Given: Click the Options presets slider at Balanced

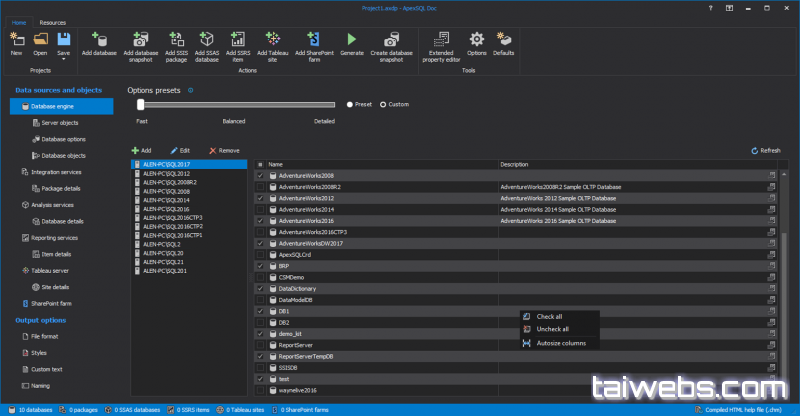Looking at the screenshot, I should click(x=237, y=103).
